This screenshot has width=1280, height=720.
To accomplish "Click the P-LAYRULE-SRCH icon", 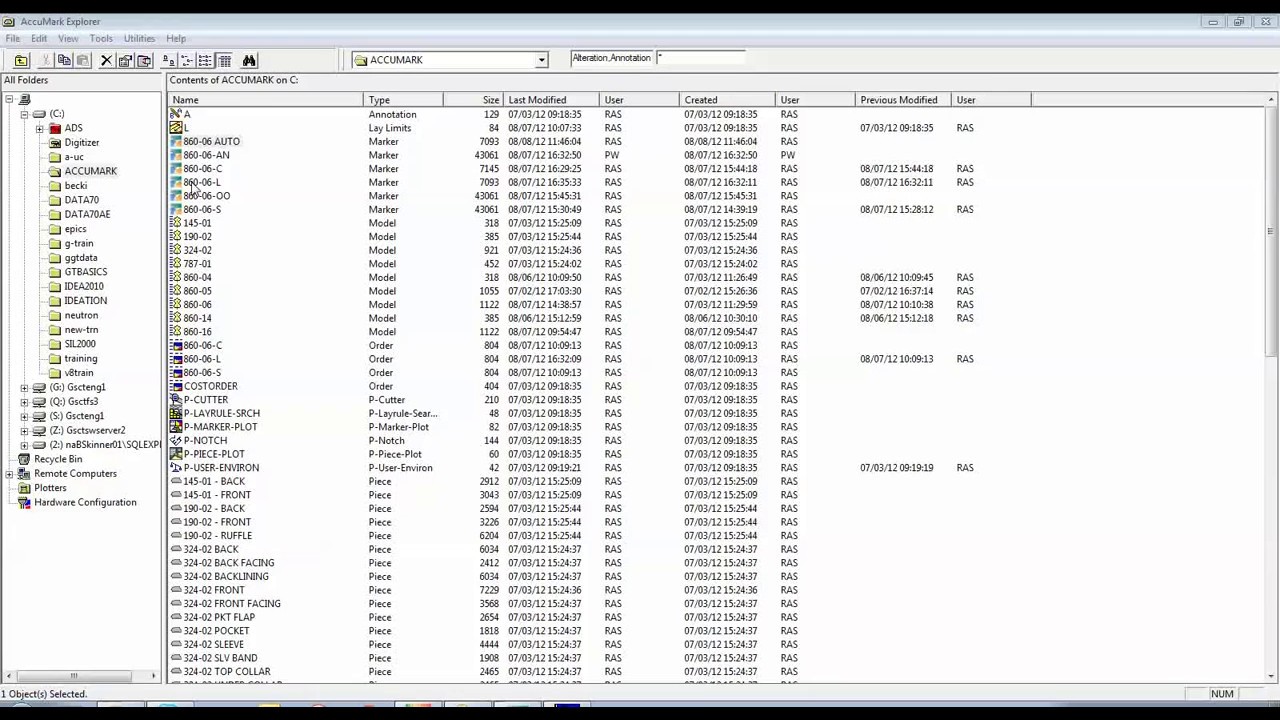I will [176, 413].
